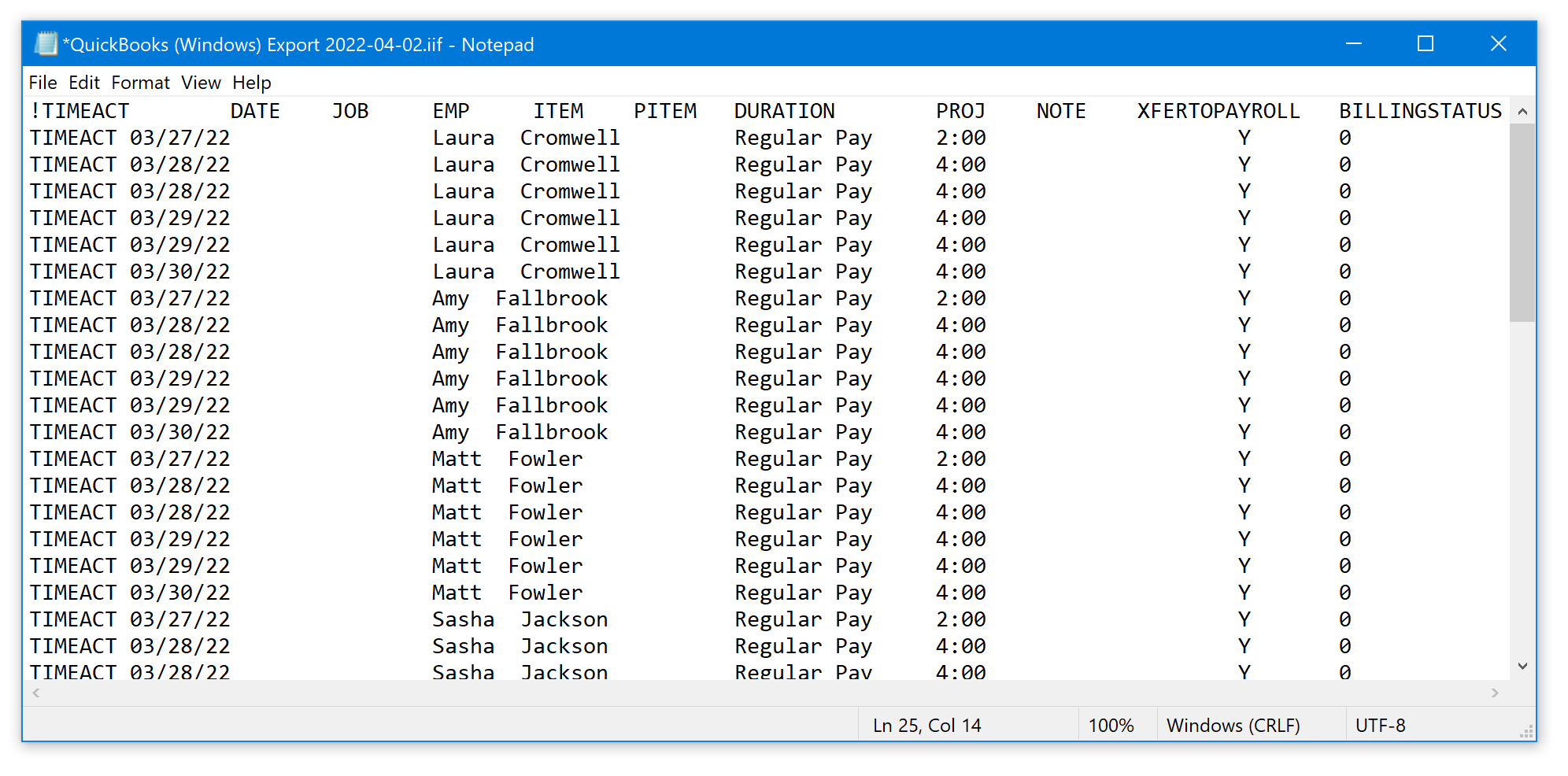
Task: Click 'Y' in Sasha Jackson's 03/27/22 row
Action: 1244,619
